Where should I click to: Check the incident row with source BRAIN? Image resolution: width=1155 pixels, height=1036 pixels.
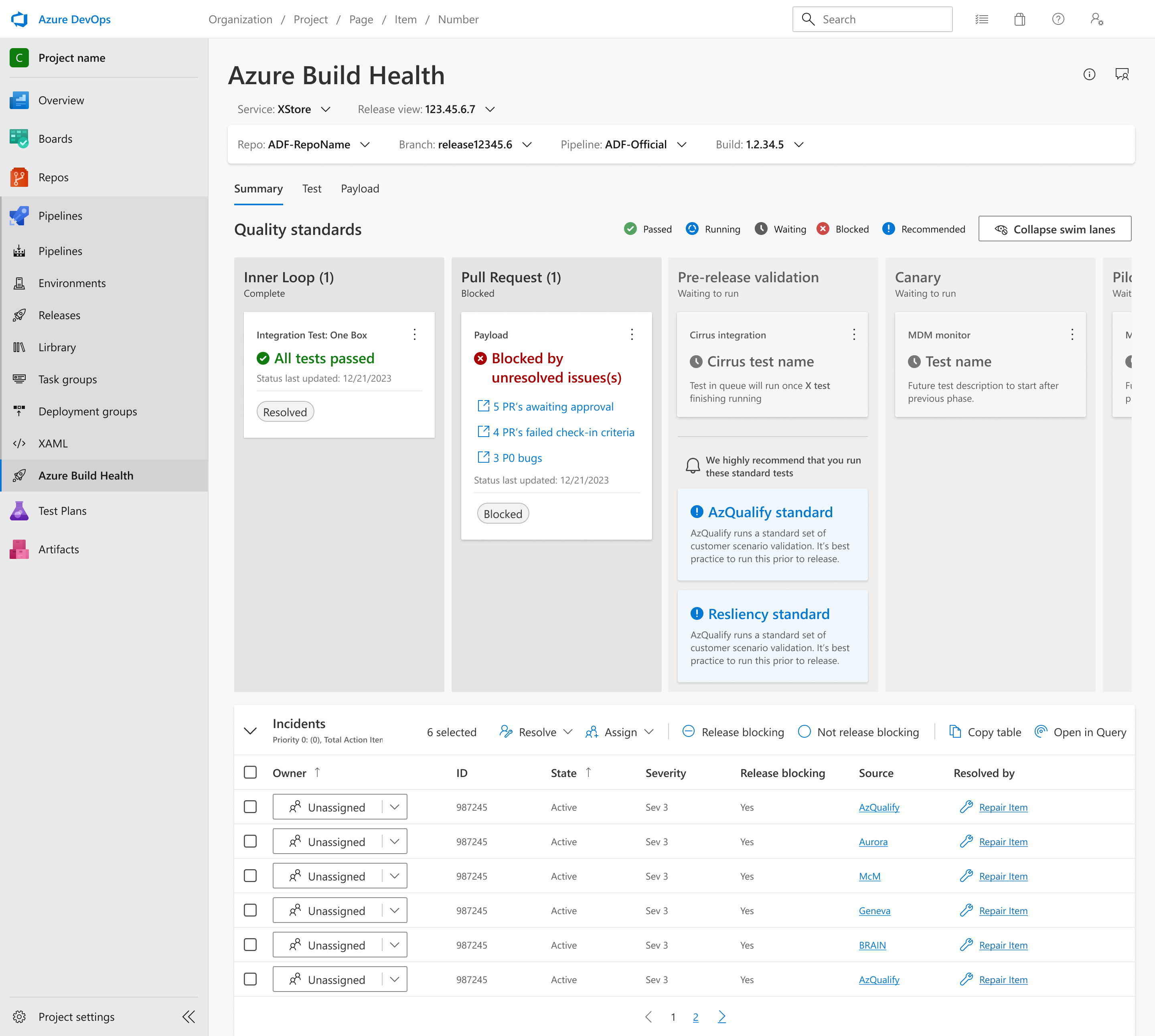pyautogui.click(x=250, y=944)
